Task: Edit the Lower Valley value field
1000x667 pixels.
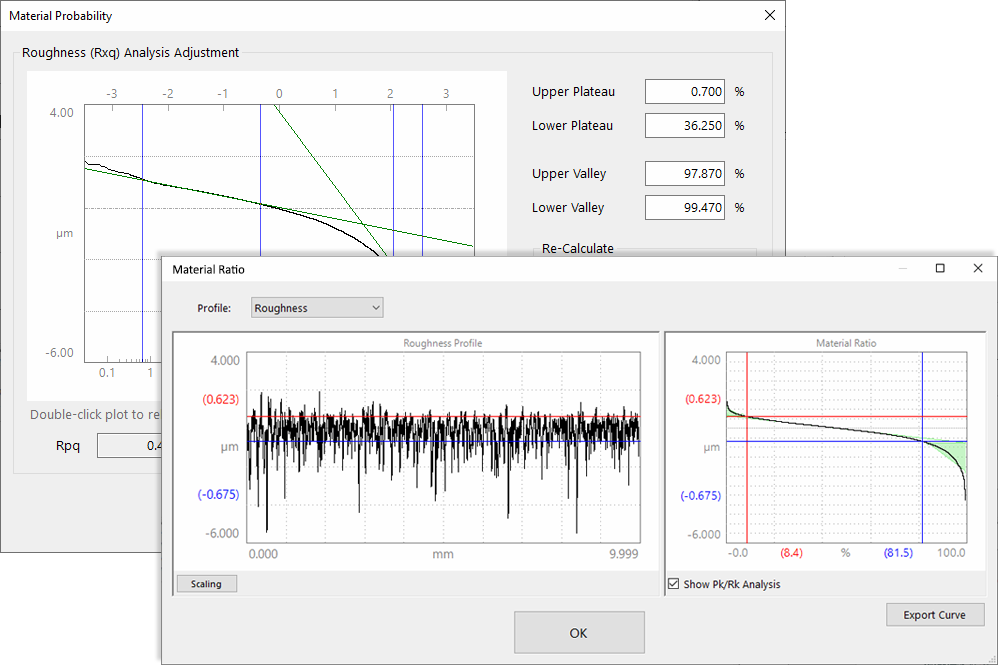Action: 684,207
